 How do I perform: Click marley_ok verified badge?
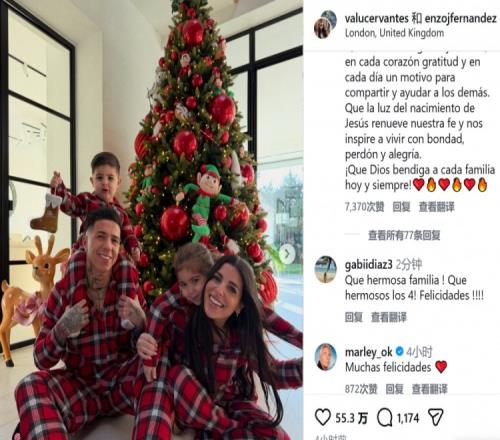tap(399, 351)
